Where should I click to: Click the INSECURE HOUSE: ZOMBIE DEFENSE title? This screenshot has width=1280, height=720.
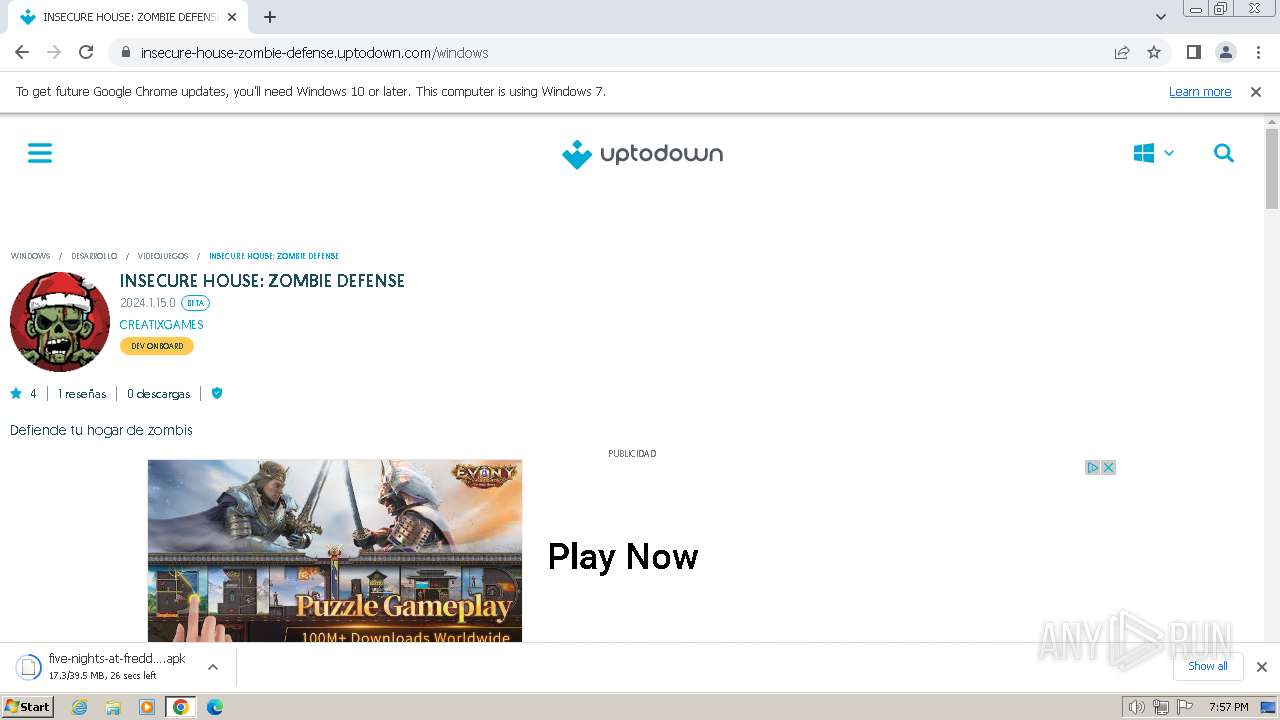coord(262,281)
